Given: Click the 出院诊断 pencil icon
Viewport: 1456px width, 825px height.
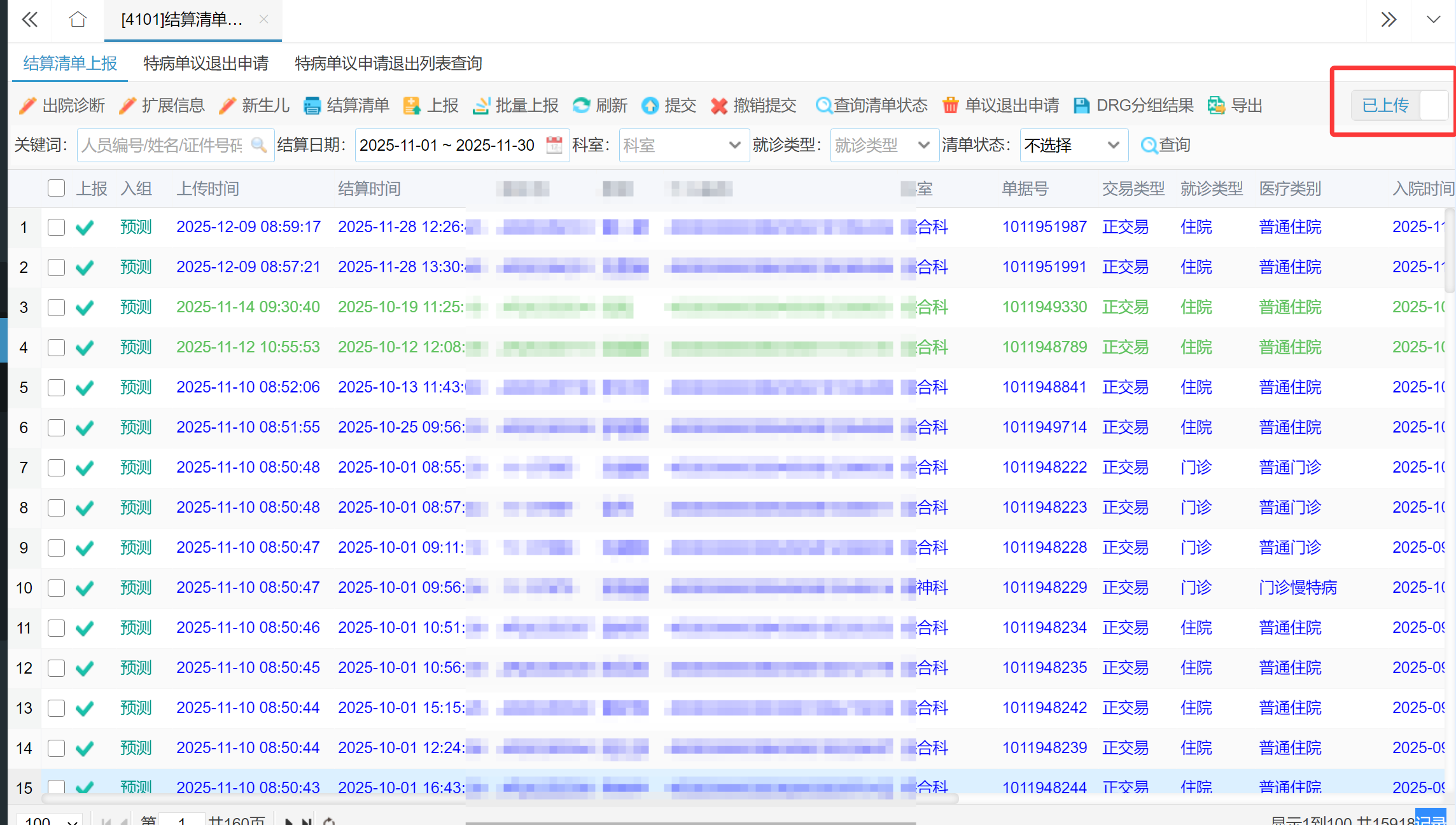Looking at the screenshot, I should pos(27,106).
